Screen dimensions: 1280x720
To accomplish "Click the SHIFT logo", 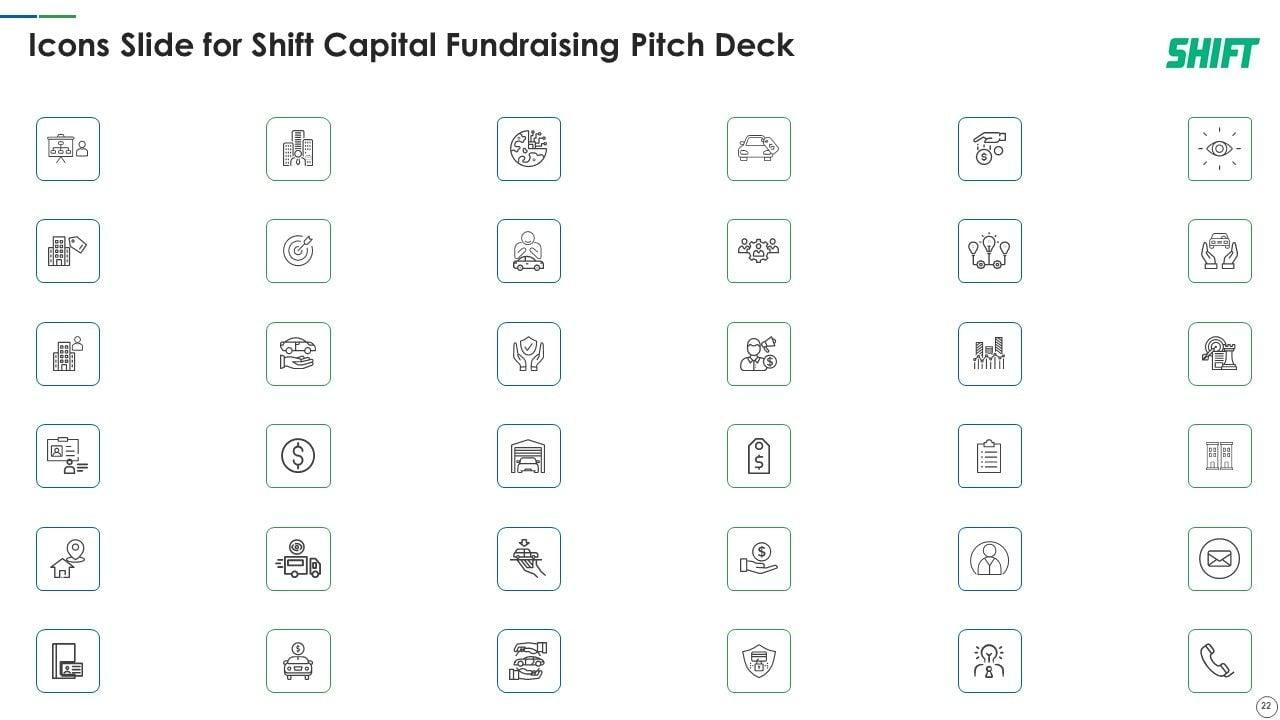I will point(1212,53).
